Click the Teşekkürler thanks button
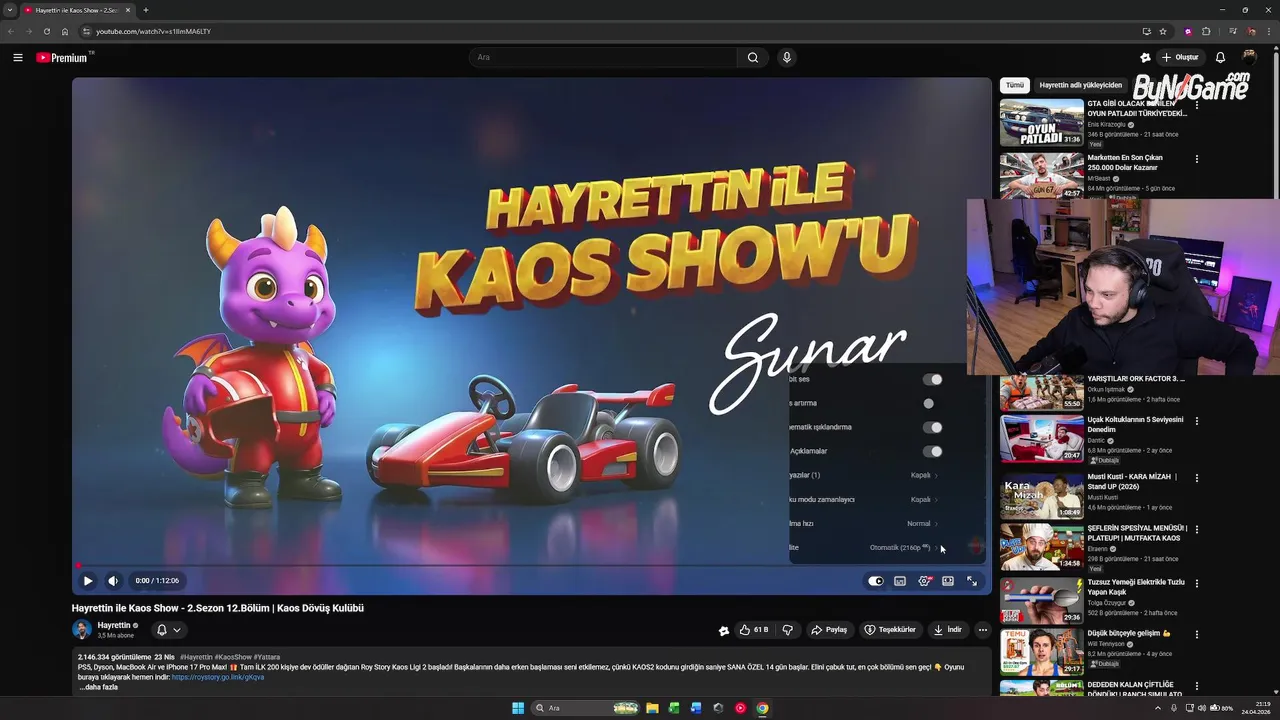Screen dimensions: 1280x720 pyautogui.click(x=890, y=630)
